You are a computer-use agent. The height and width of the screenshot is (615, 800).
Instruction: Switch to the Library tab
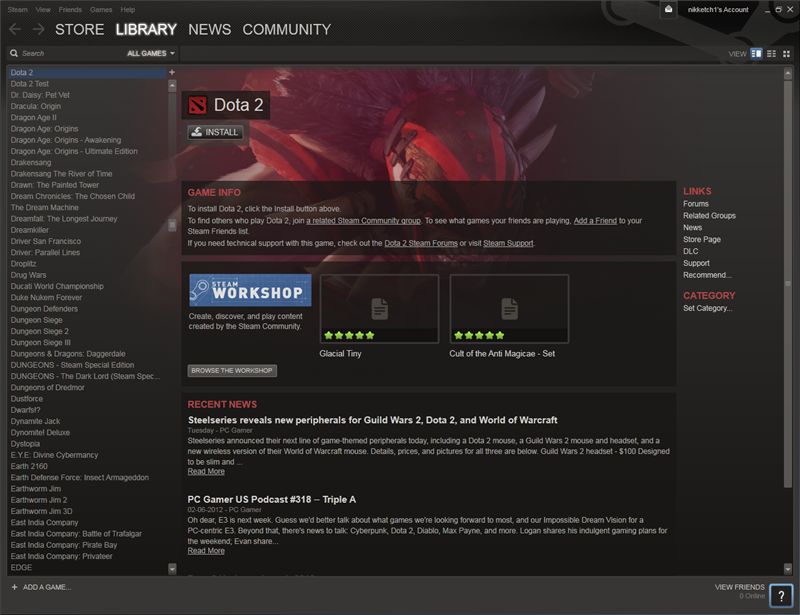tap(146, 30)
